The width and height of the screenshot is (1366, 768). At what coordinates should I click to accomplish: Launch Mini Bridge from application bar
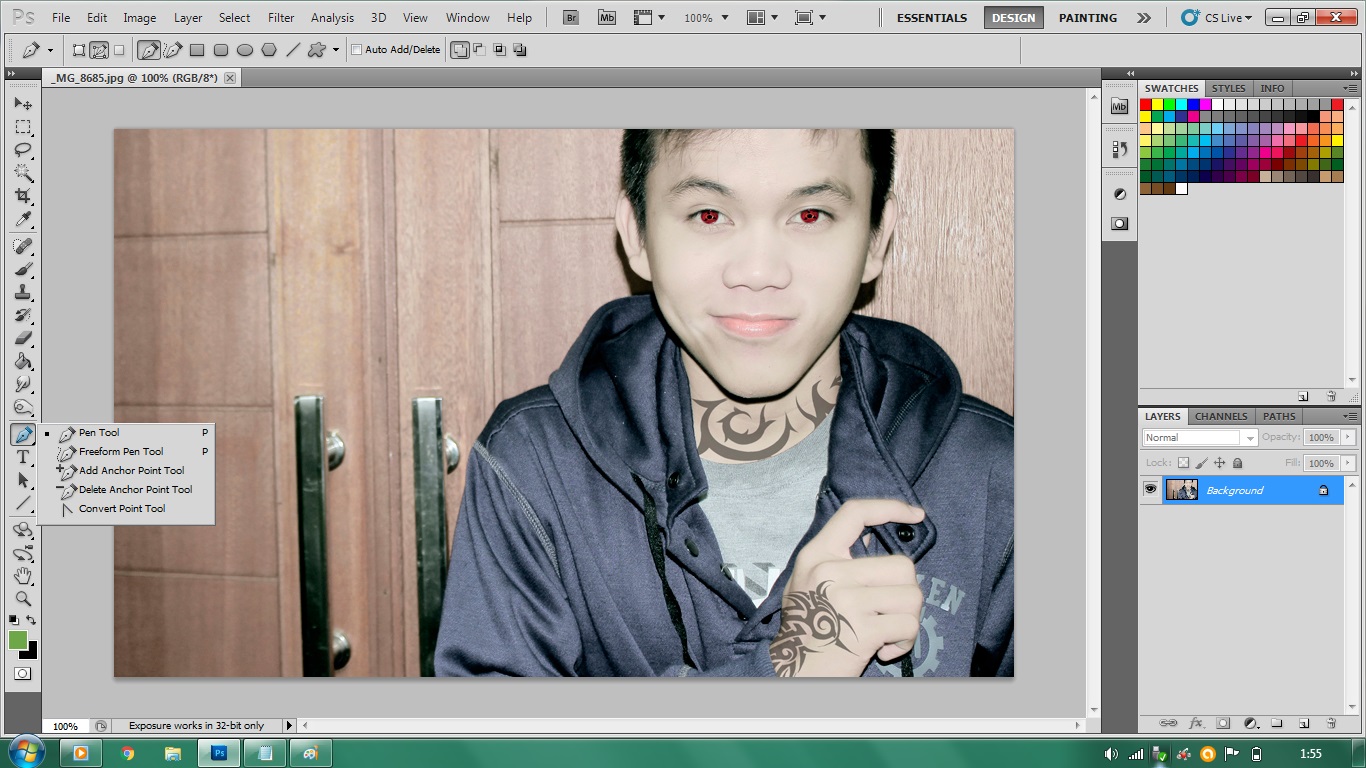pyautogui.click(x=607, y=17)
